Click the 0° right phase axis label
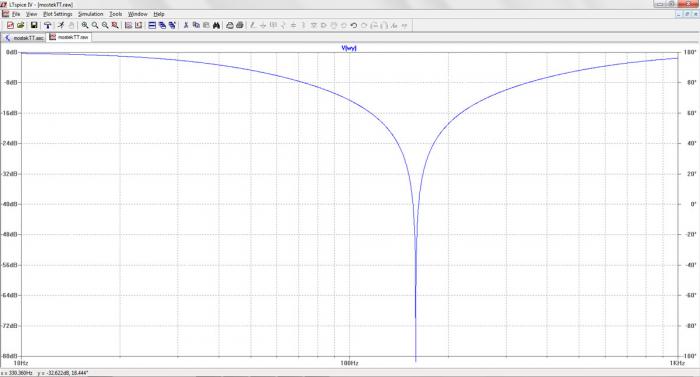The height and width of the screenshot is (377, 700). (693, 204)
